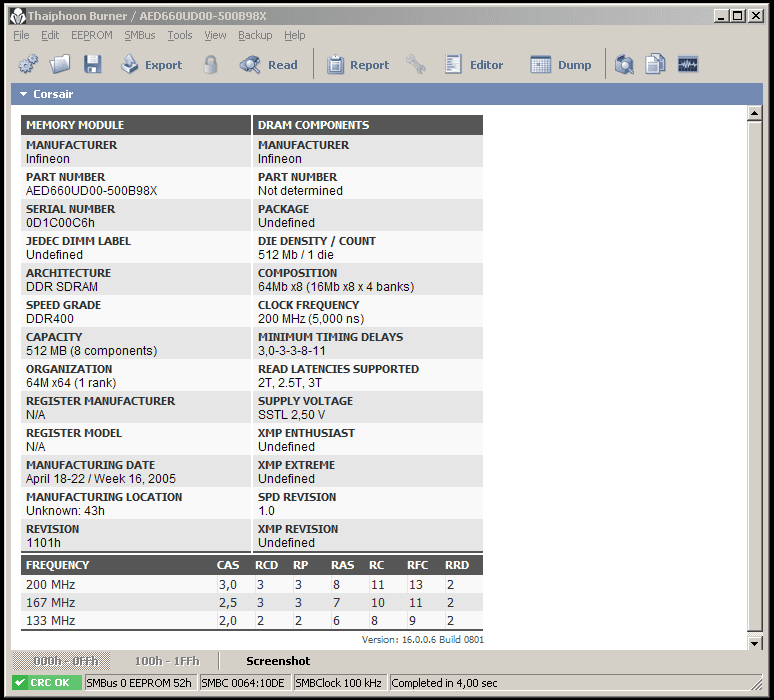This screenshot has width=774, height=700.
Task: Click the scrollbar down arrow
Action: (x=754, y=643)
